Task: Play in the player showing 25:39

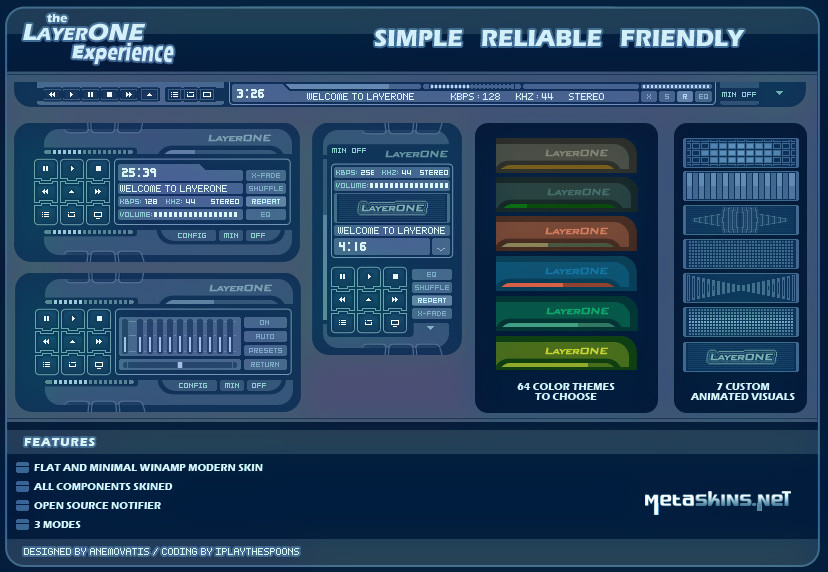Action: (x=72, y=169)
